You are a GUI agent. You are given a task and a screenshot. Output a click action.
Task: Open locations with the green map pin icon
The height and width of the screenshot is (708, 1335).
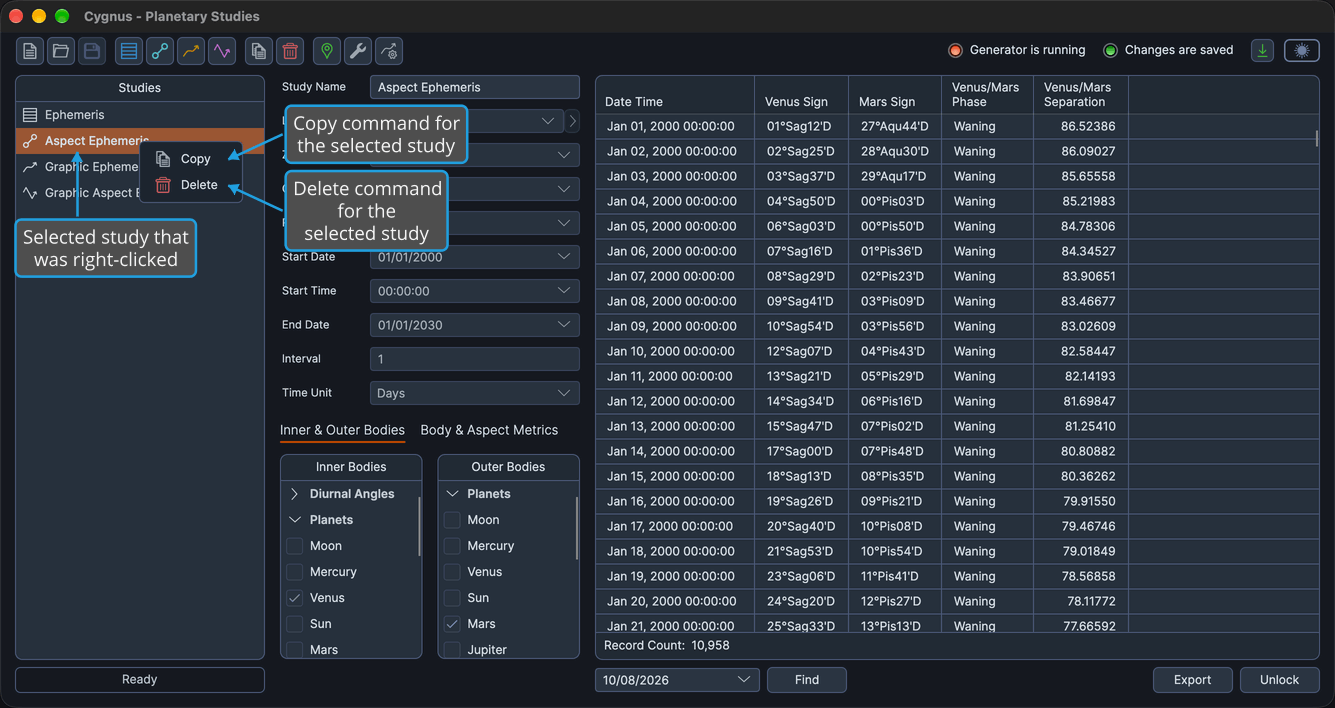[x=327, y=51]
